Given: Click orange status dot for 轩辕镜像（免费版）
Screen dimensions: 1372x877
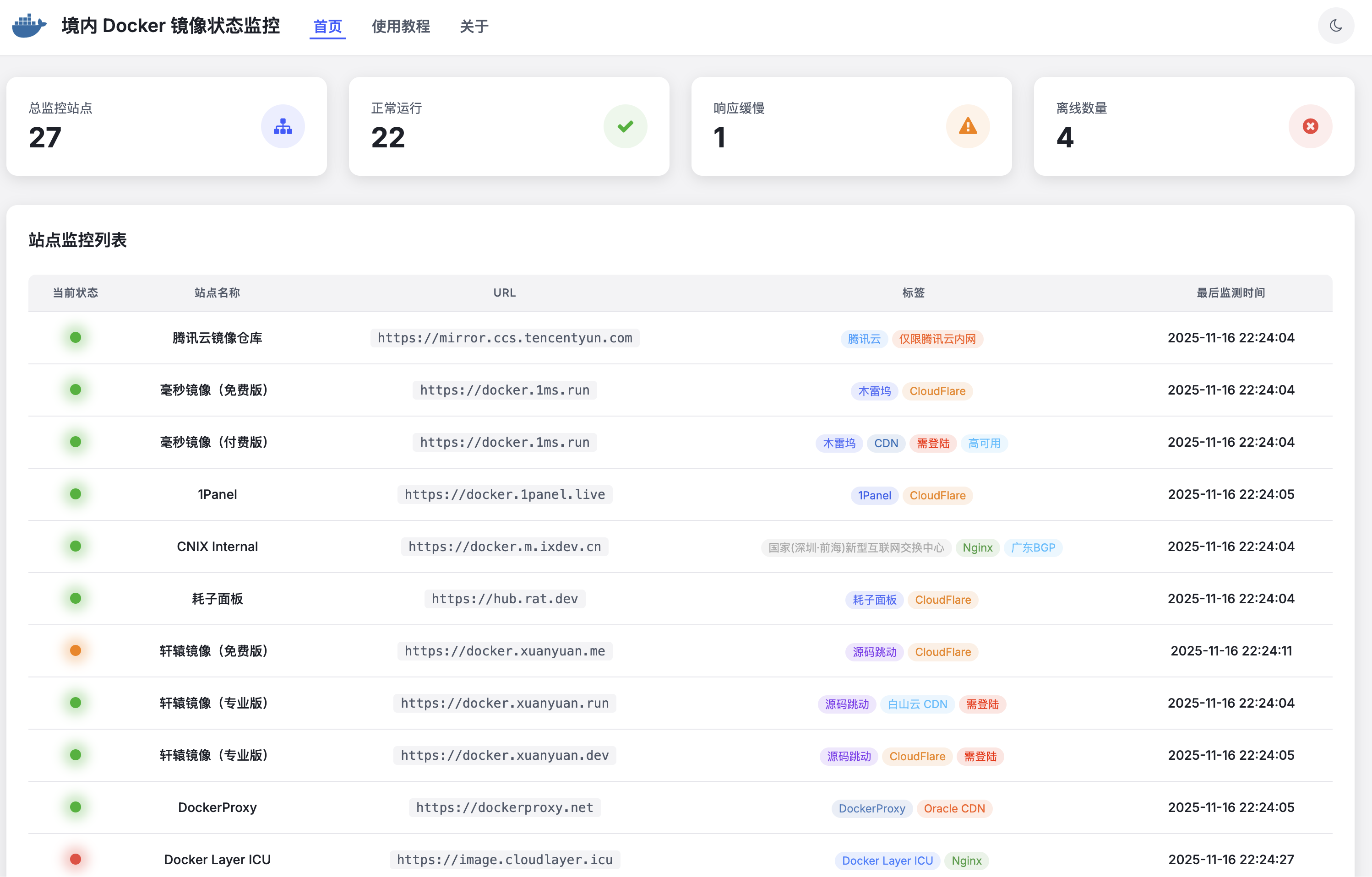Looking at the screenshot, I should click(x=75, y=650).
